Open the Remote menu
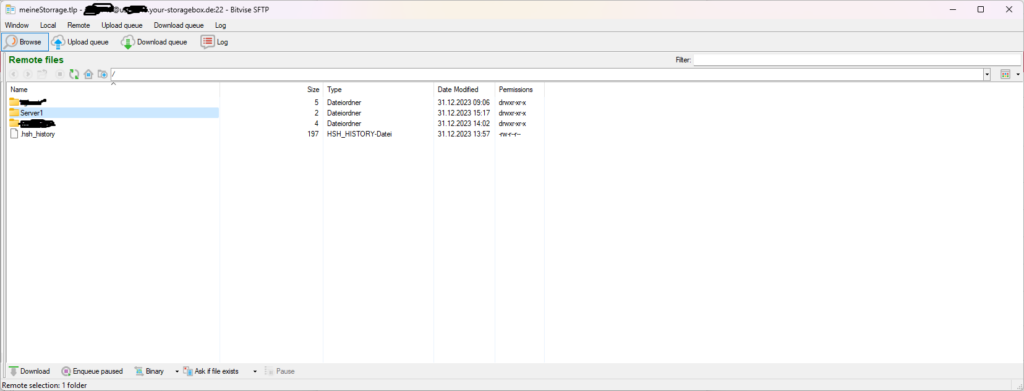This screenshot has height=391, width=1024. pos(78,25)
